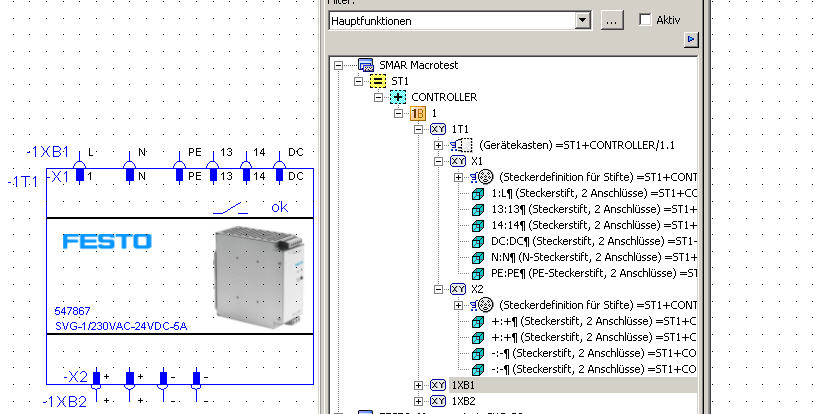Collapse the CONTROLLER tree node
The height and width of the screenshot is (414, 813).
(x=379, y=97)
